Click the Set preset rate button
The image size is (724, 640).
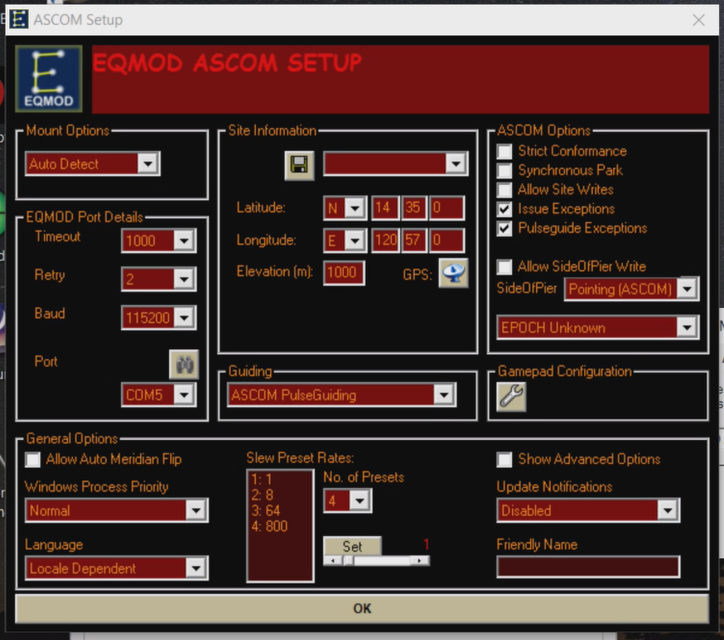352,546
